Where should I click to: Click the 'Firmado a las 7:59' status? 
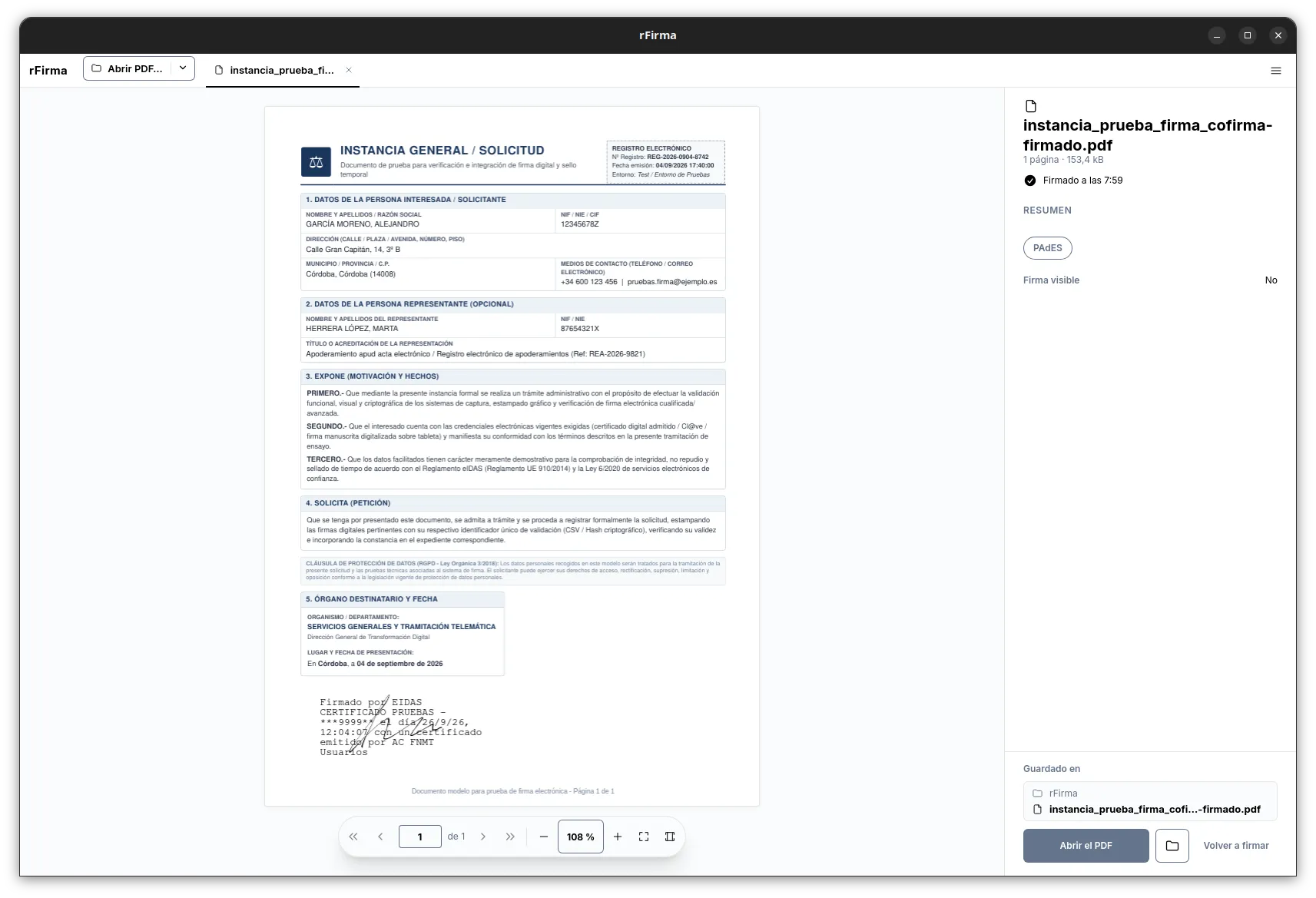pos(1082,181)
